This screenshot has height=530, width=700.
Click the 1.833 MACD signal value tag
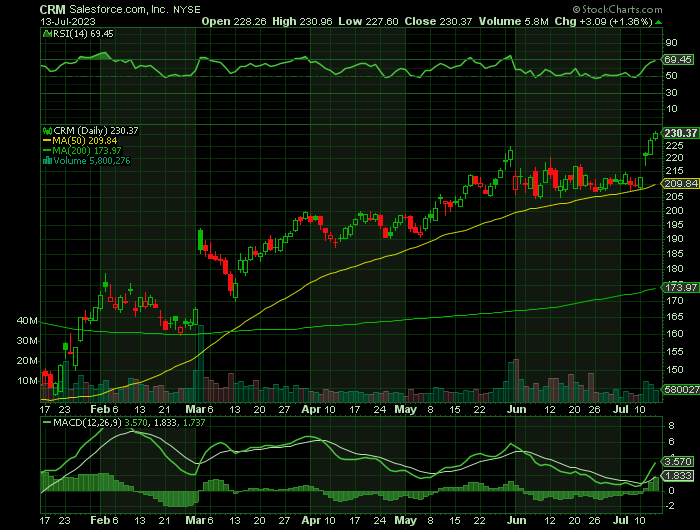(x=678, y=476)
